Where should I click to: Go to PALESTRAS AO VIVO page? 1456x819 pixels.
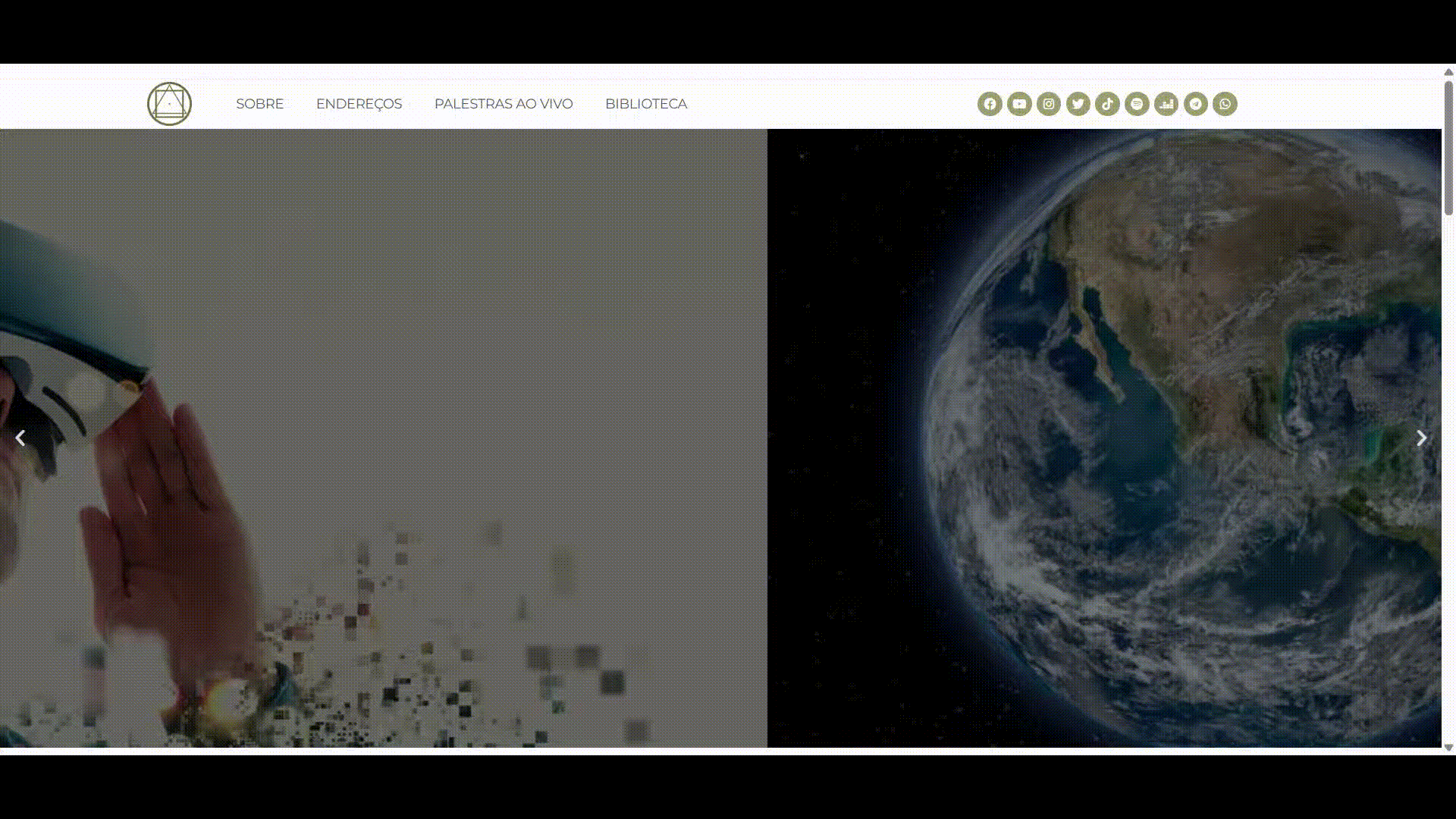coord(504,104)
